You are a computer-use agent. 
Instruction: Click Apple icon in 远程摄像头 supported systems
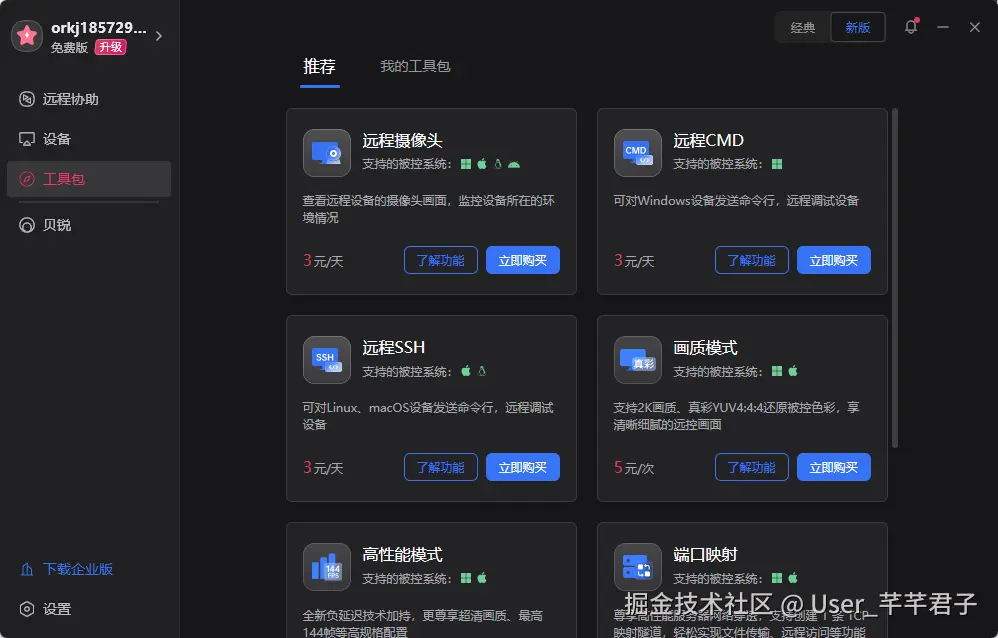tap(482, 164)
